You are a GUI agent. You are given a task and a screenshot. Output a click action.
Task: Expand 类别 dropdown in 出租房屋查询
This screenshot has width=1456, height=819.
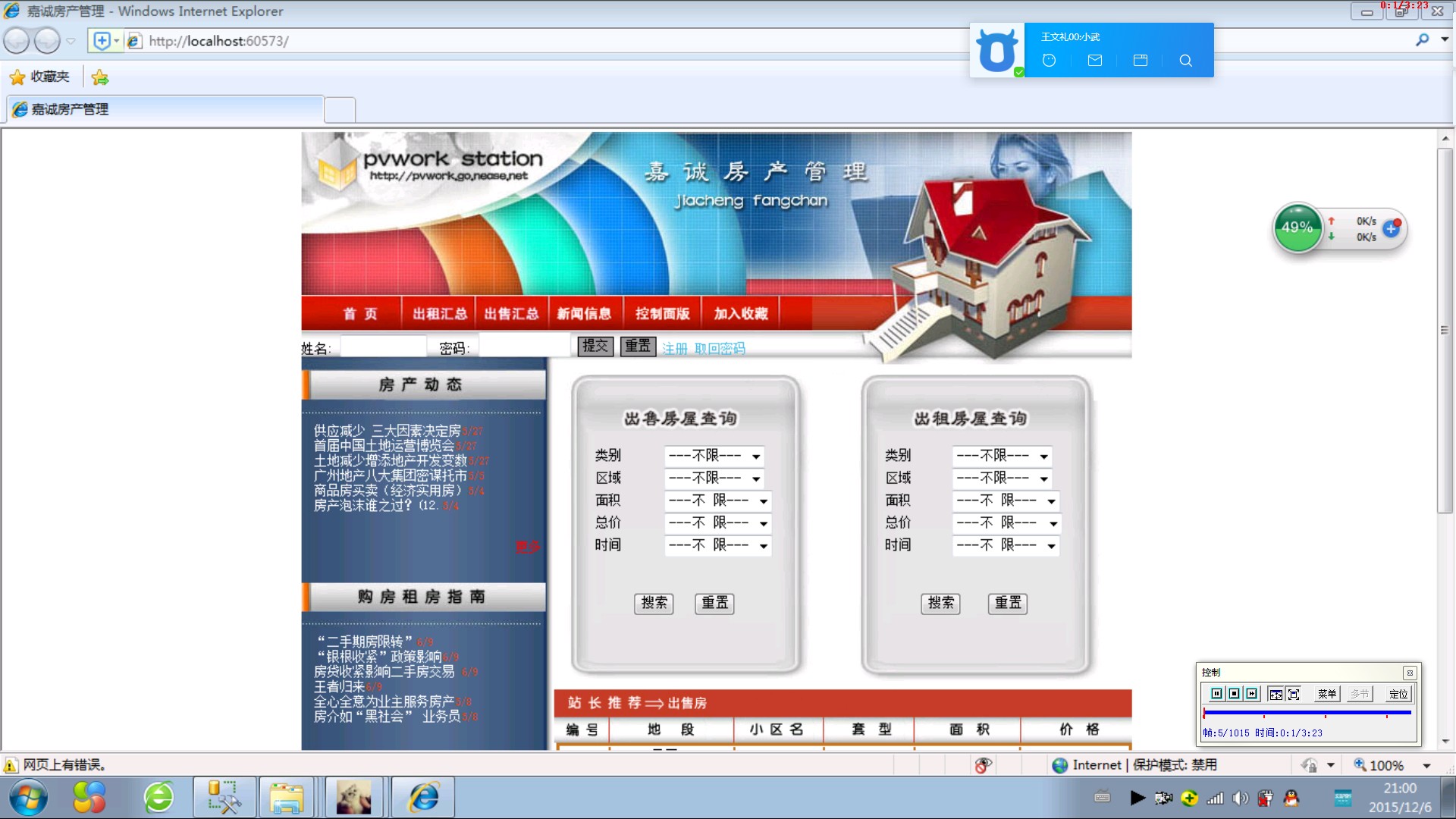1003,456
